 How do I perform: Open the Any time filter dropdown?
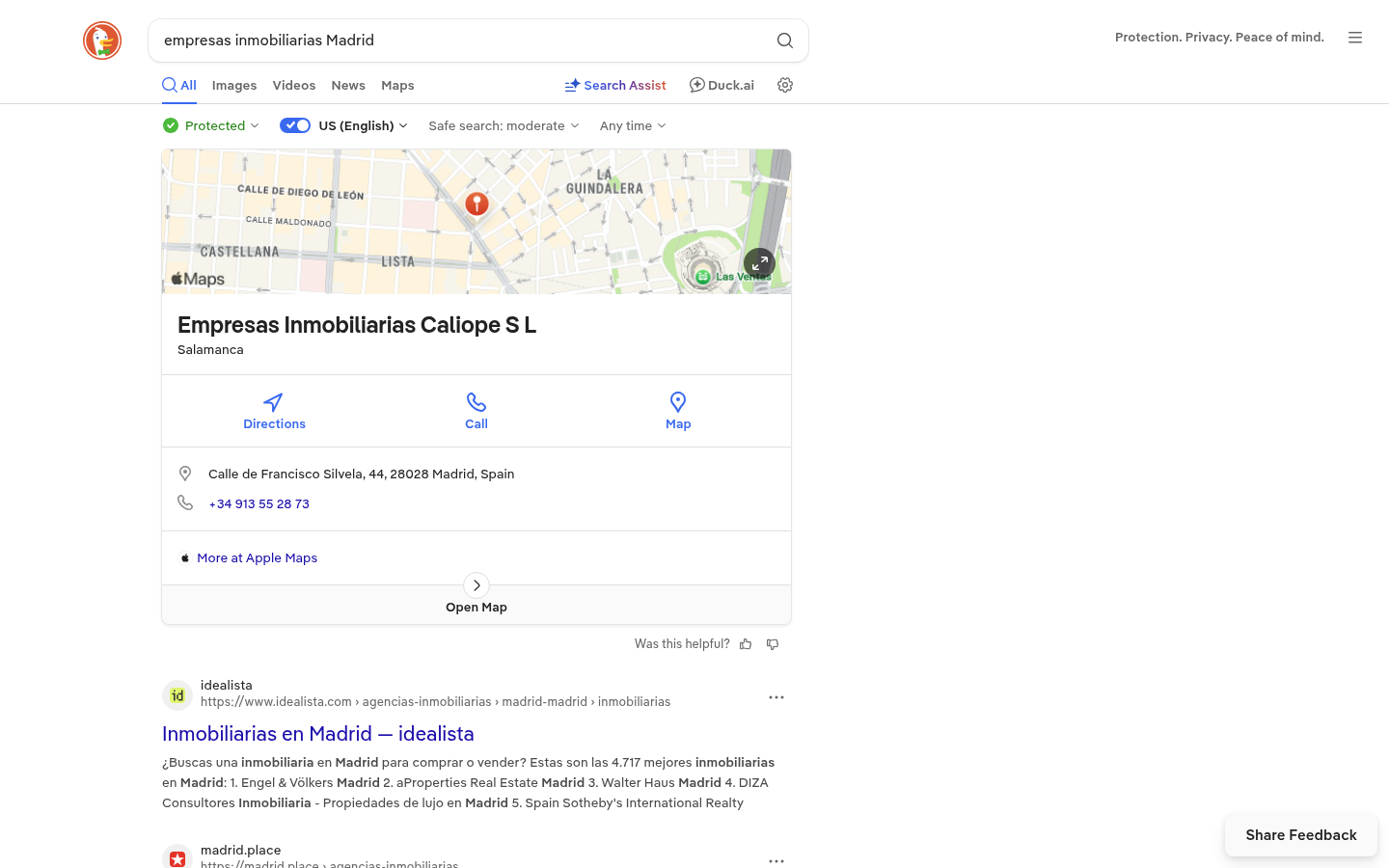point(633,125)
